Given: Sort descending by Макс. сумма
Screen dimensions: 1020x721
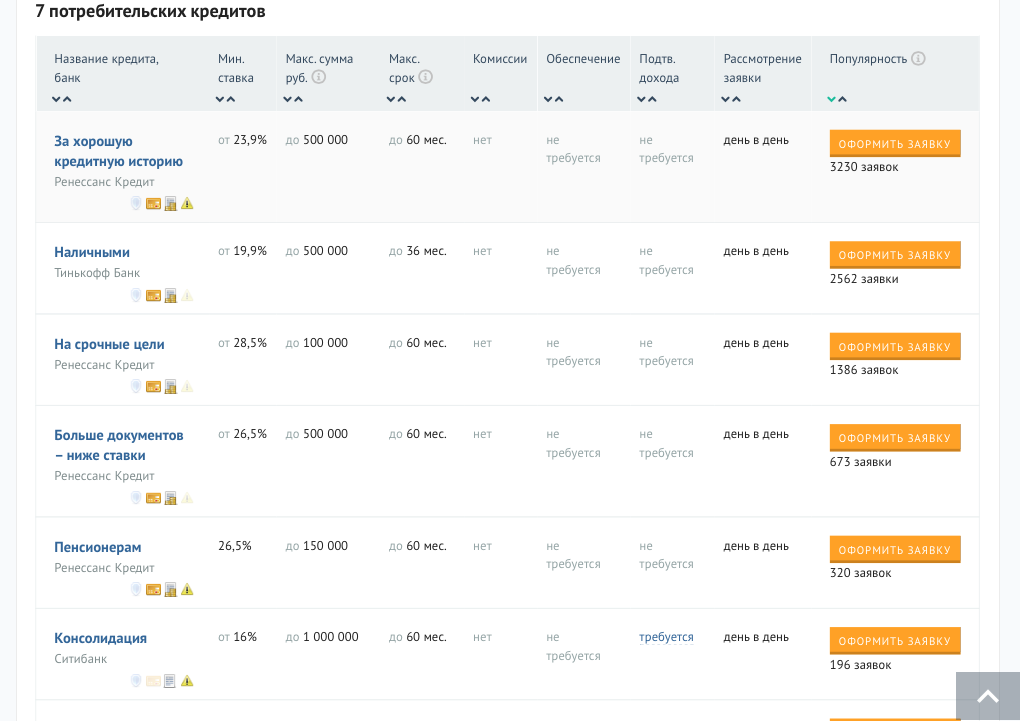Looking at the screenshot, I should point(288,100).
